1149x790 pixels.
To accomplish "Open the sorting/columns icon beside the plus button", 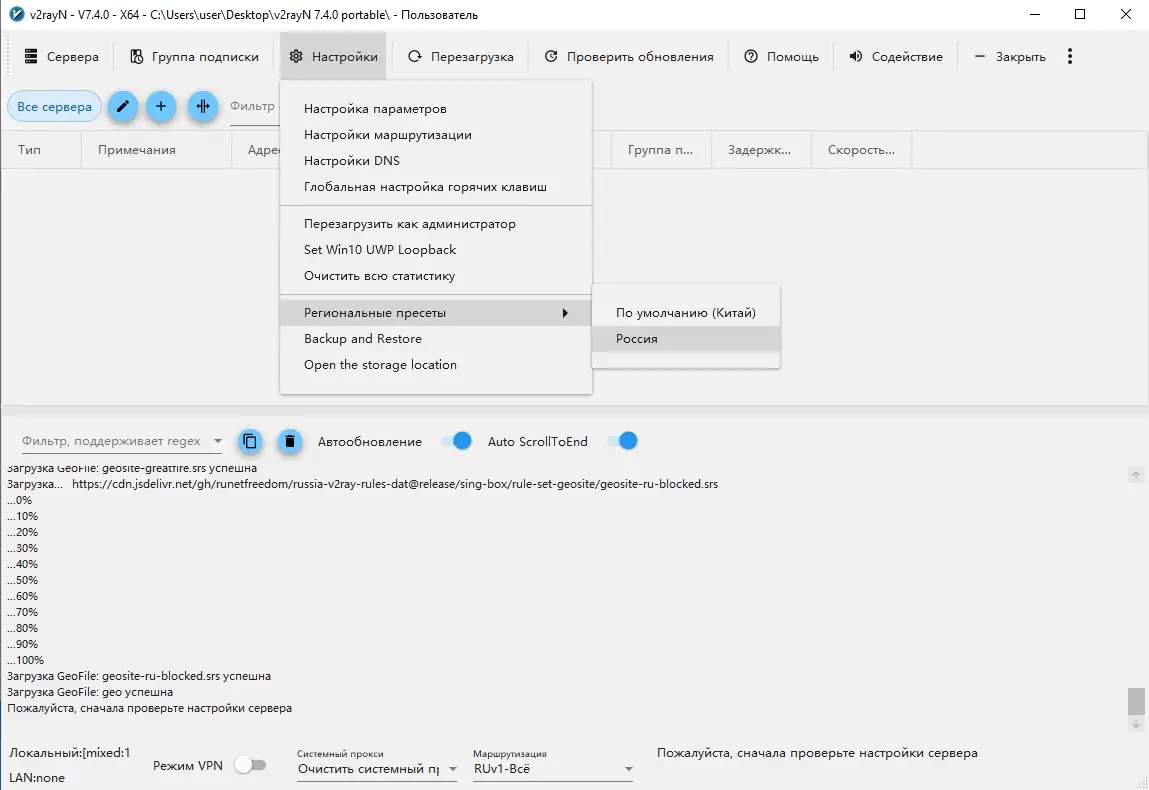I will click(x=203, y=106).
